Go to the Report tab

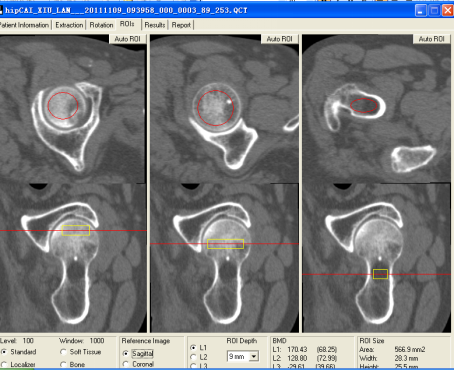click(181, 25)
